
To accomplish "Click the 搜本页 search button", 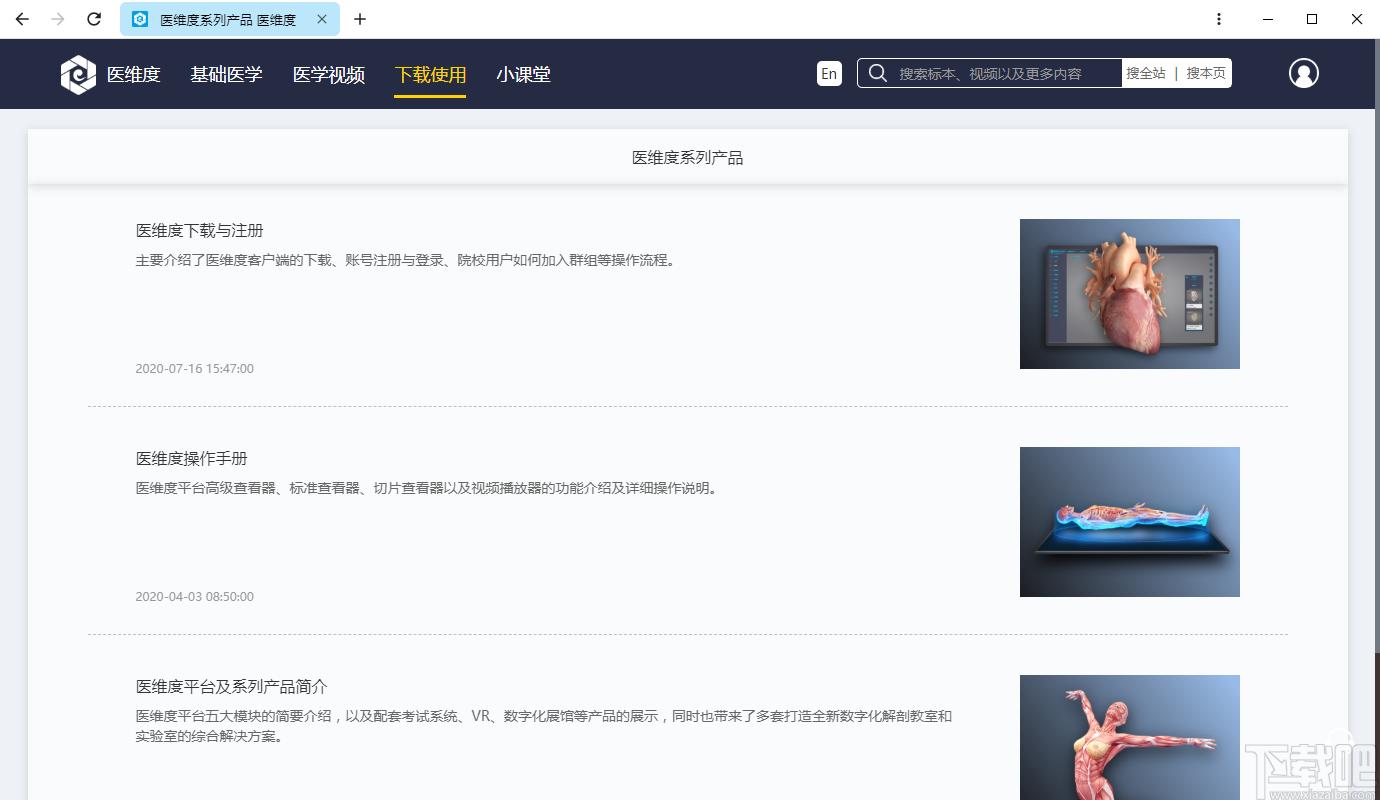I will (1206, 73).
